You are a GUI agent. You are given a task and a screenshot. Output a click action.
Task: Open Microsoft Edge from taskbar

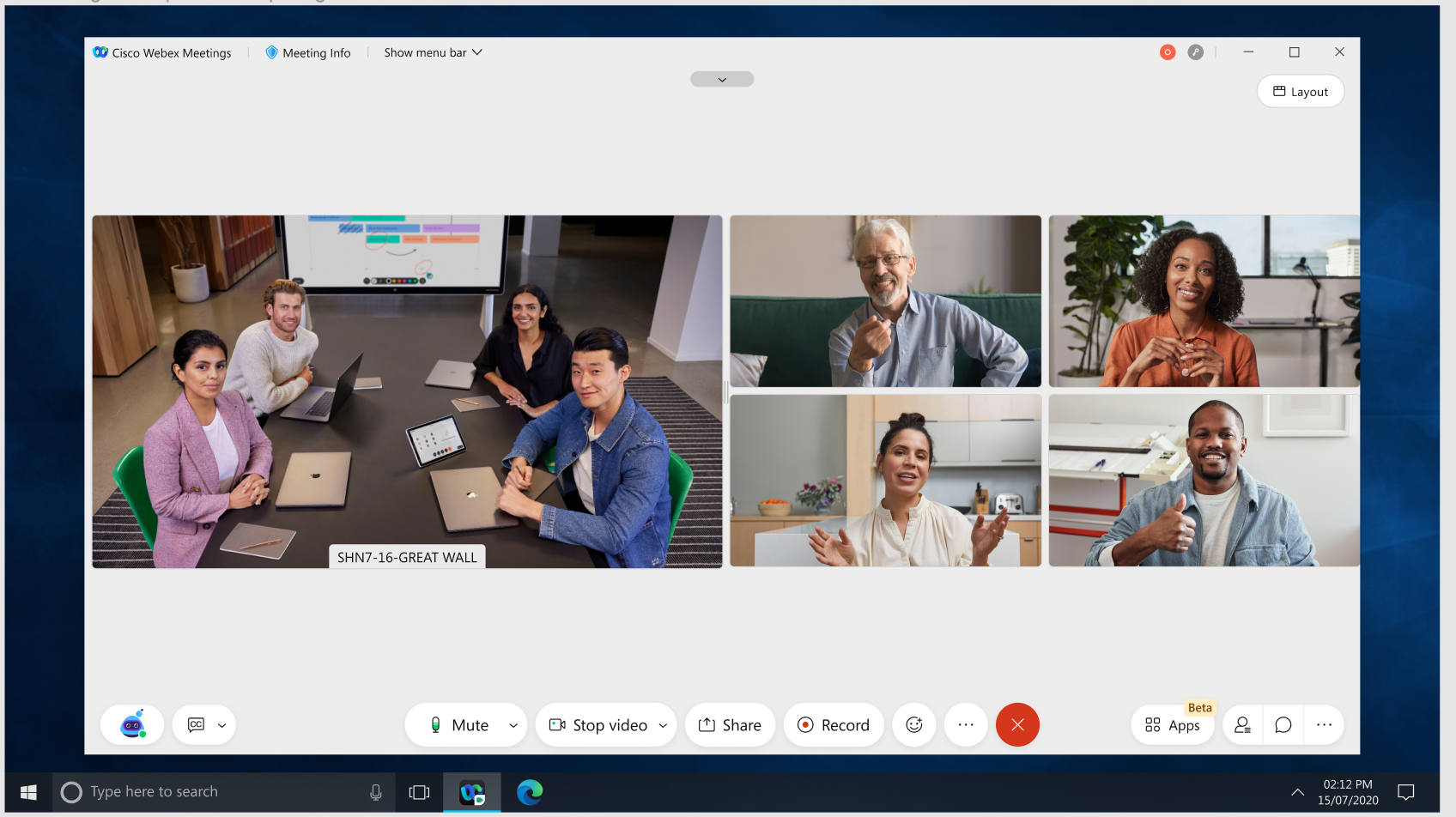pos(530,792)
